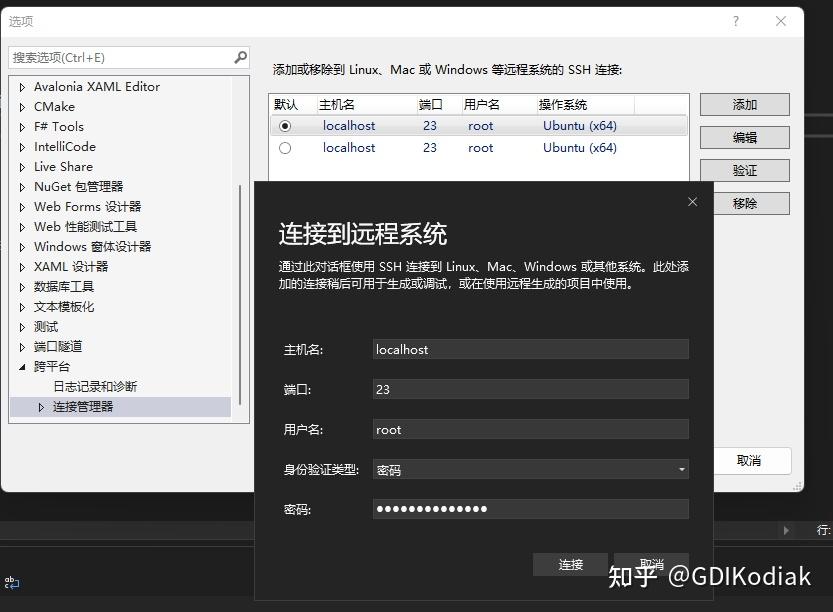Click the 移除 button
Viewport: 833px width, 612px height.
[746, 203]
